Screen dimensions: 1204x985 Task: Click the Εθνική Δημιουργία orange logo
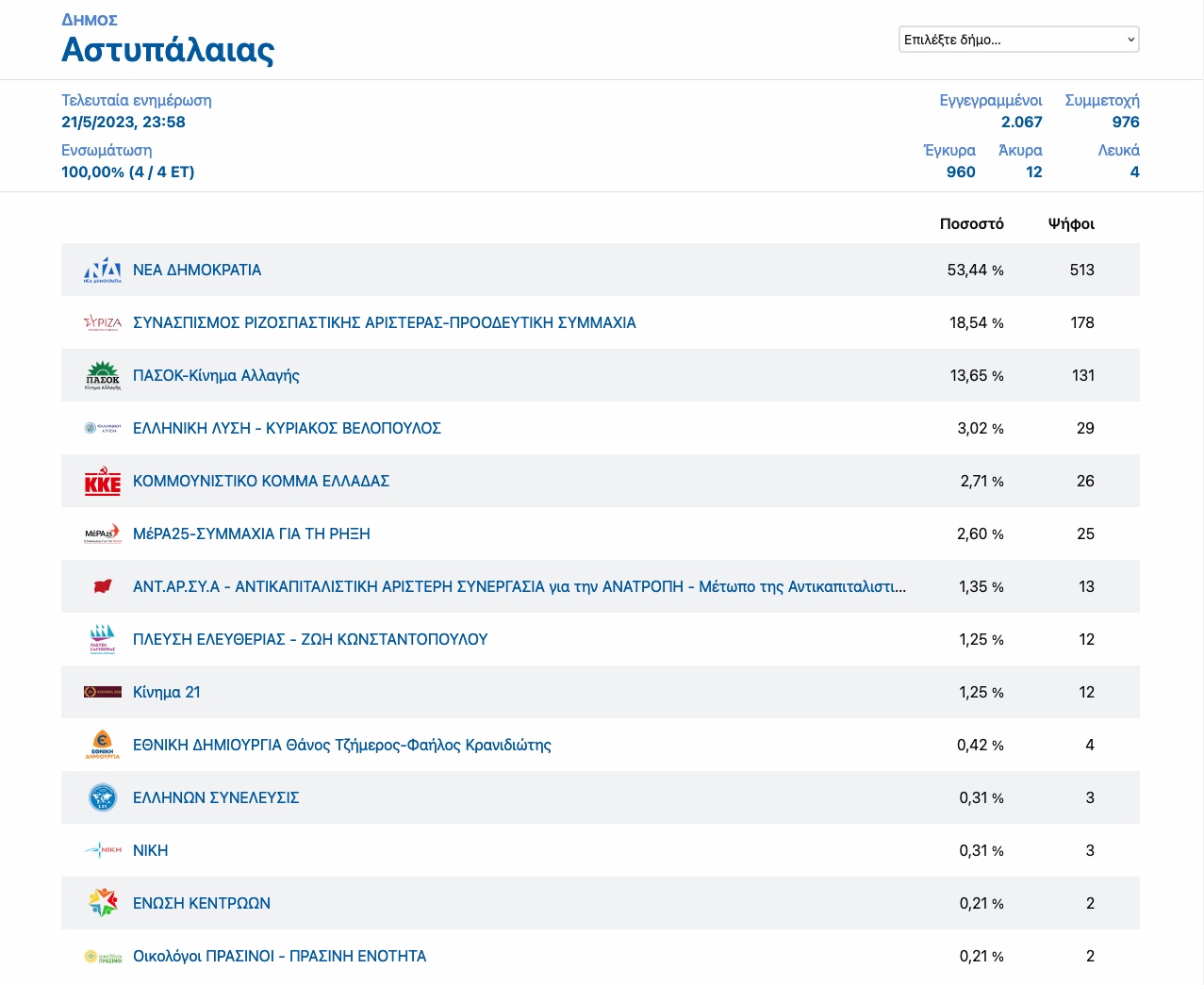[x=103, y=745]
